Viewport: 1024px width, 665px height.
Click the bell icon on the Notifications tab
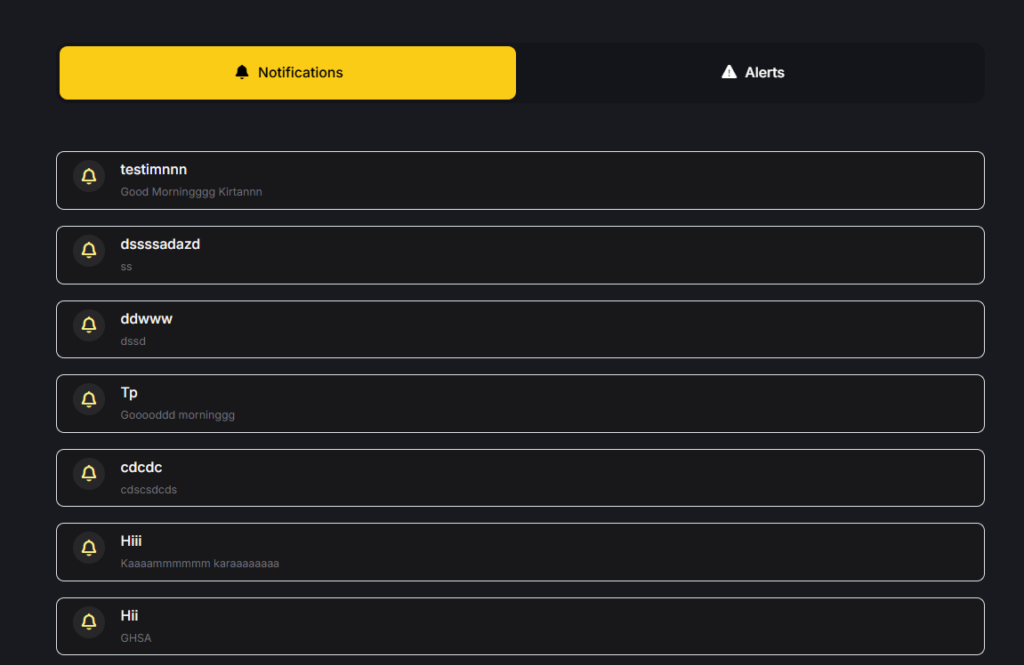(242, 72)
